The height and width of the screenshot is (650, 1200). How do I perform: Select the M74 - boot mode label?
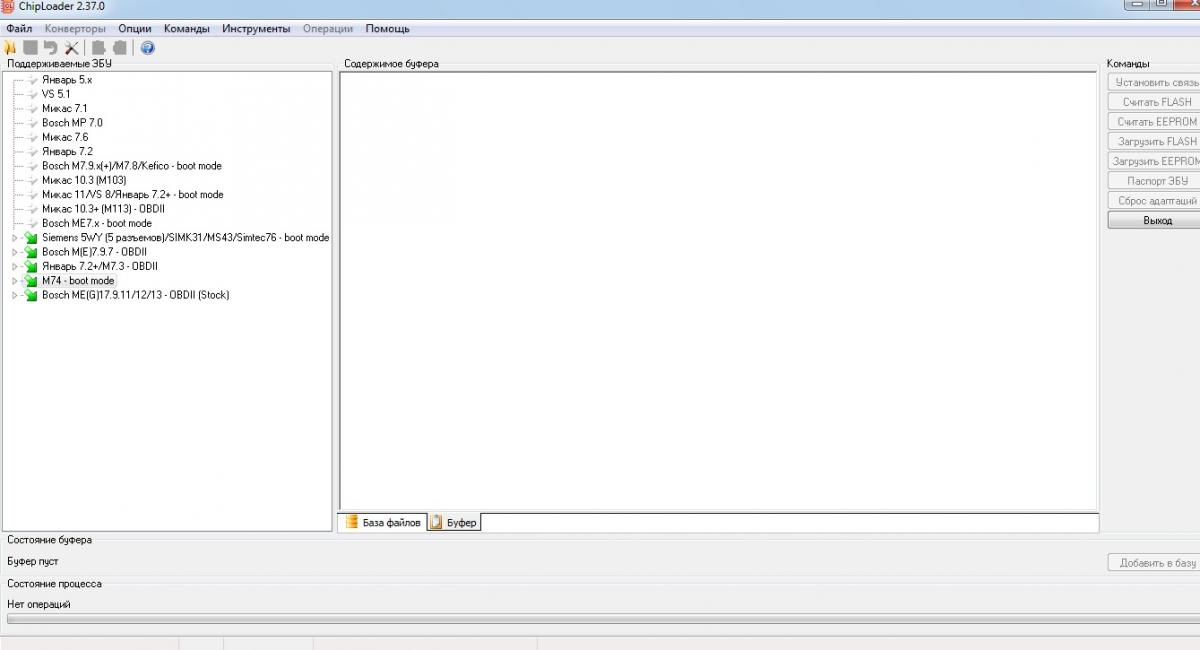(78, 281)
